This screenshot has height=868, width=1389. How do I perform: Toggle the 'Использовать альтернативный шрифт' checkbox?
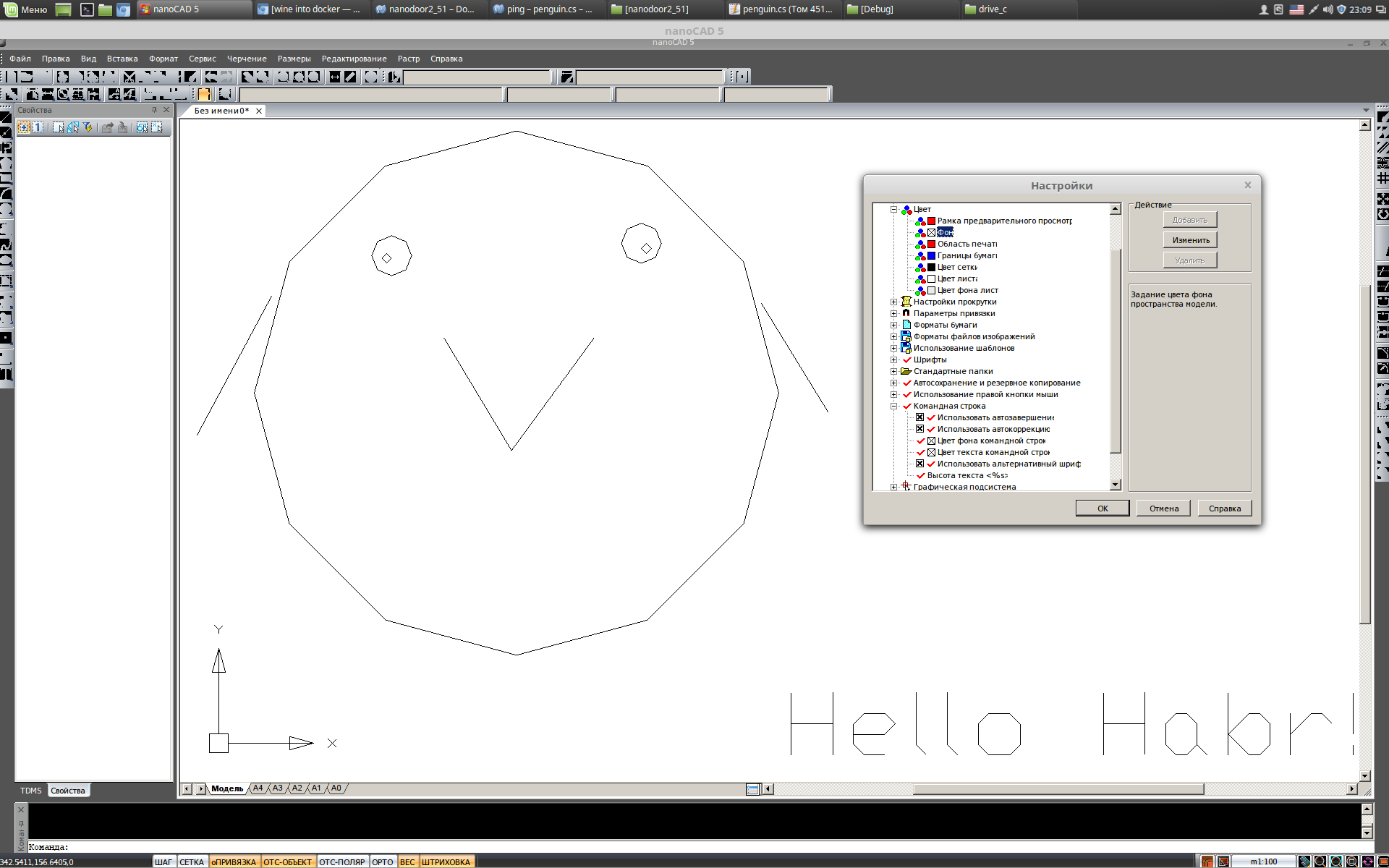pos(919,464)
